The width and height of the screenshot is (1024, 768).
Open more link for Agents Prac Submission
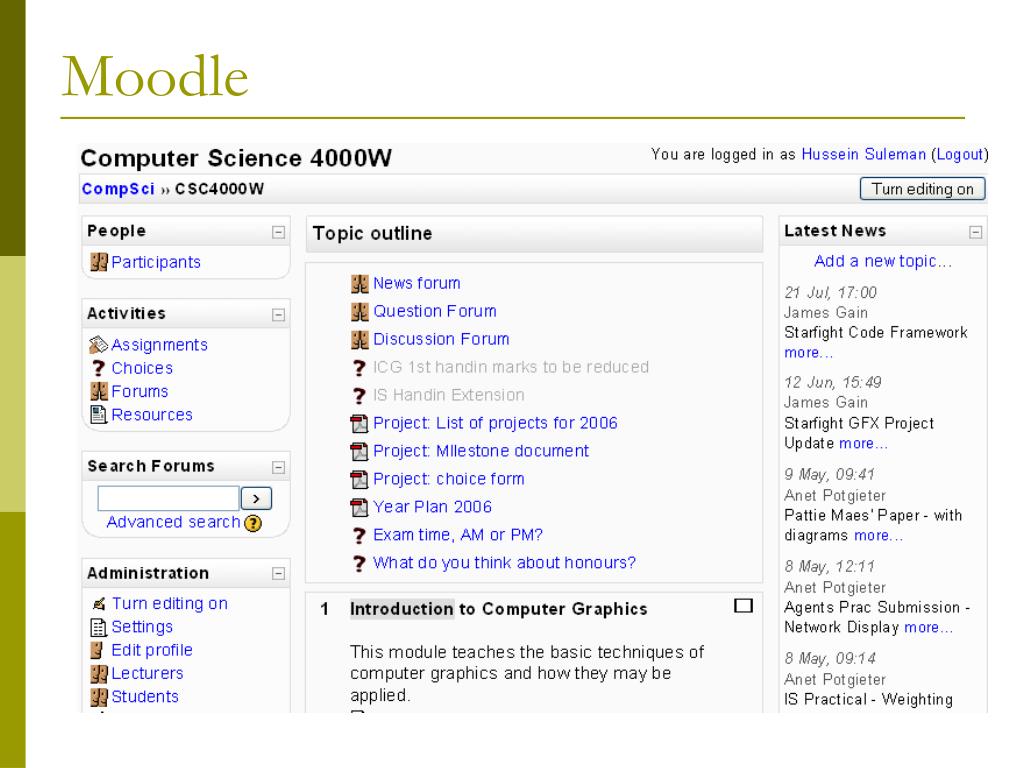(929, 628)
